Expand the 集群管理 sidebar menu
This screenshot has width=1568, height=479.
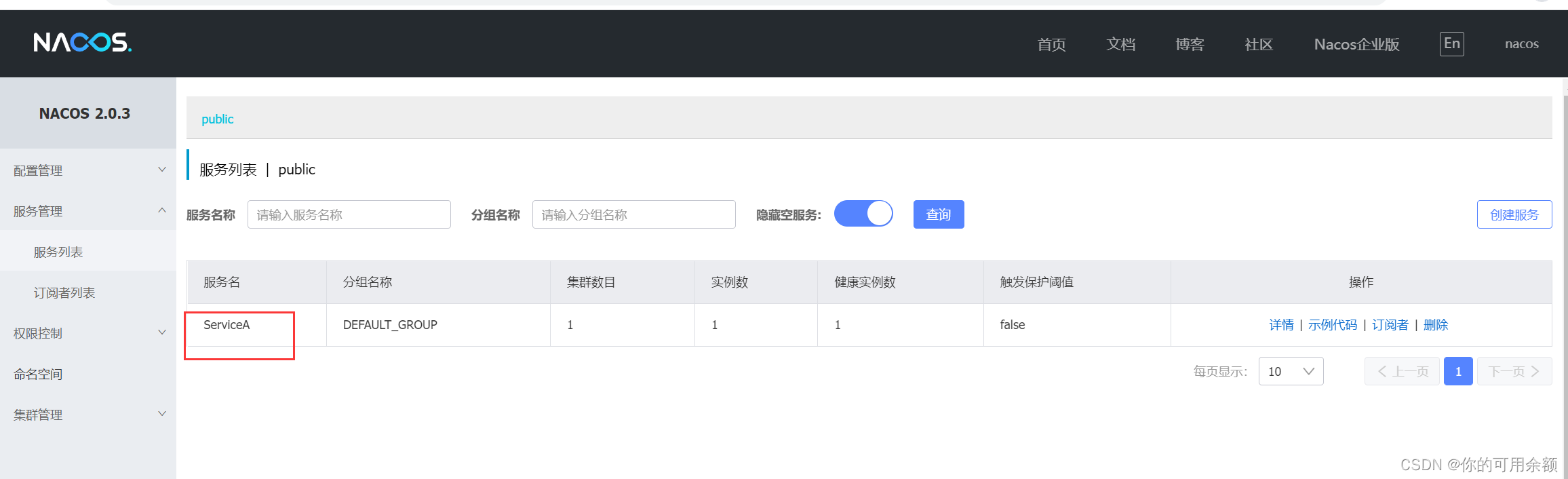pos(88,415)
